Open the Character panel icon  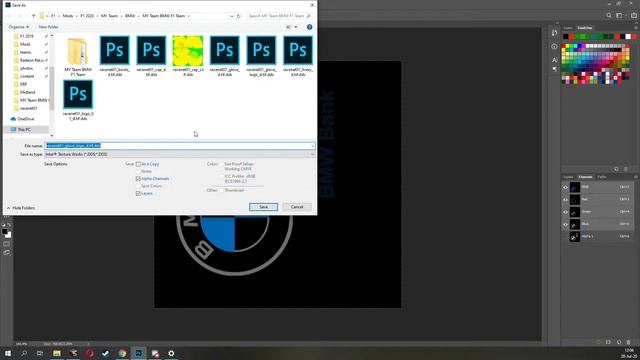[554, 60]
